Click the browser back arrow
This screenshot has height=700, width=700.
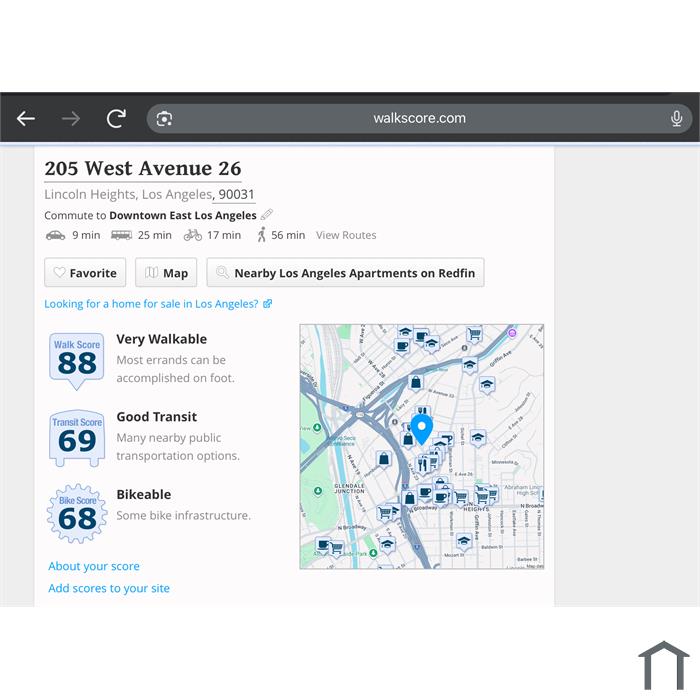26,119
